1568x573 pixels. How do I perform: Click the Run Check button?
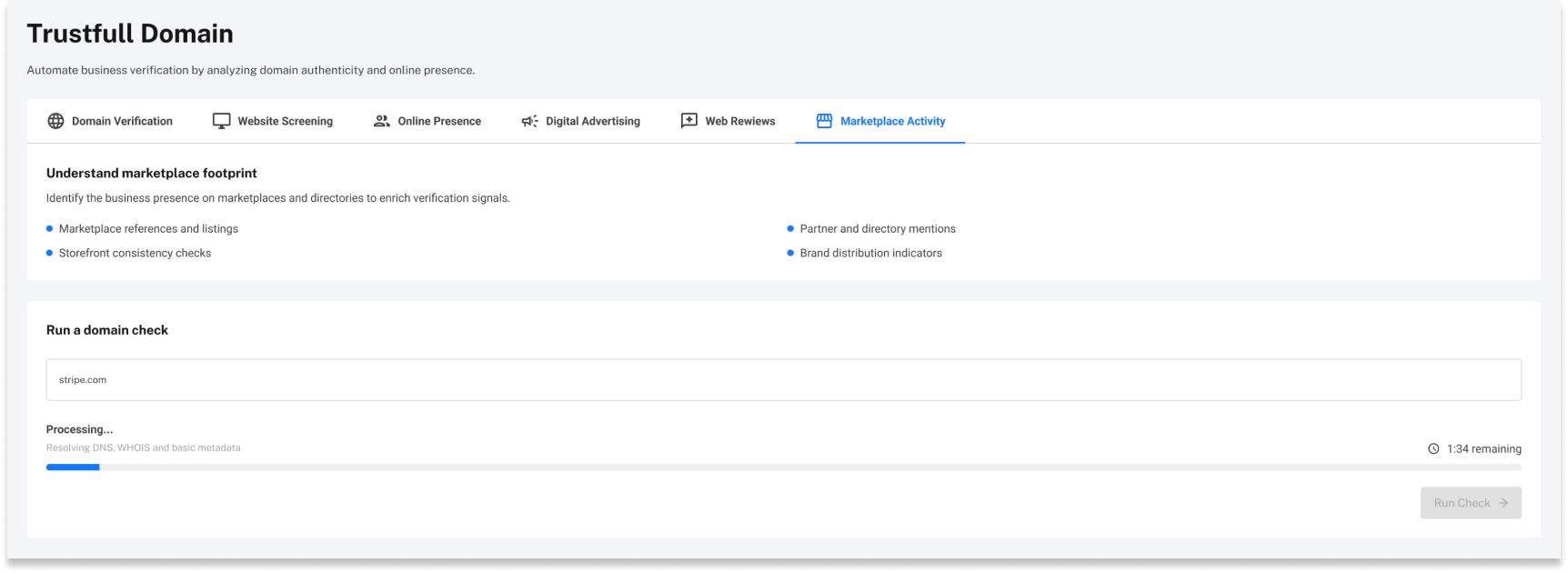(x=1471, y=503)
